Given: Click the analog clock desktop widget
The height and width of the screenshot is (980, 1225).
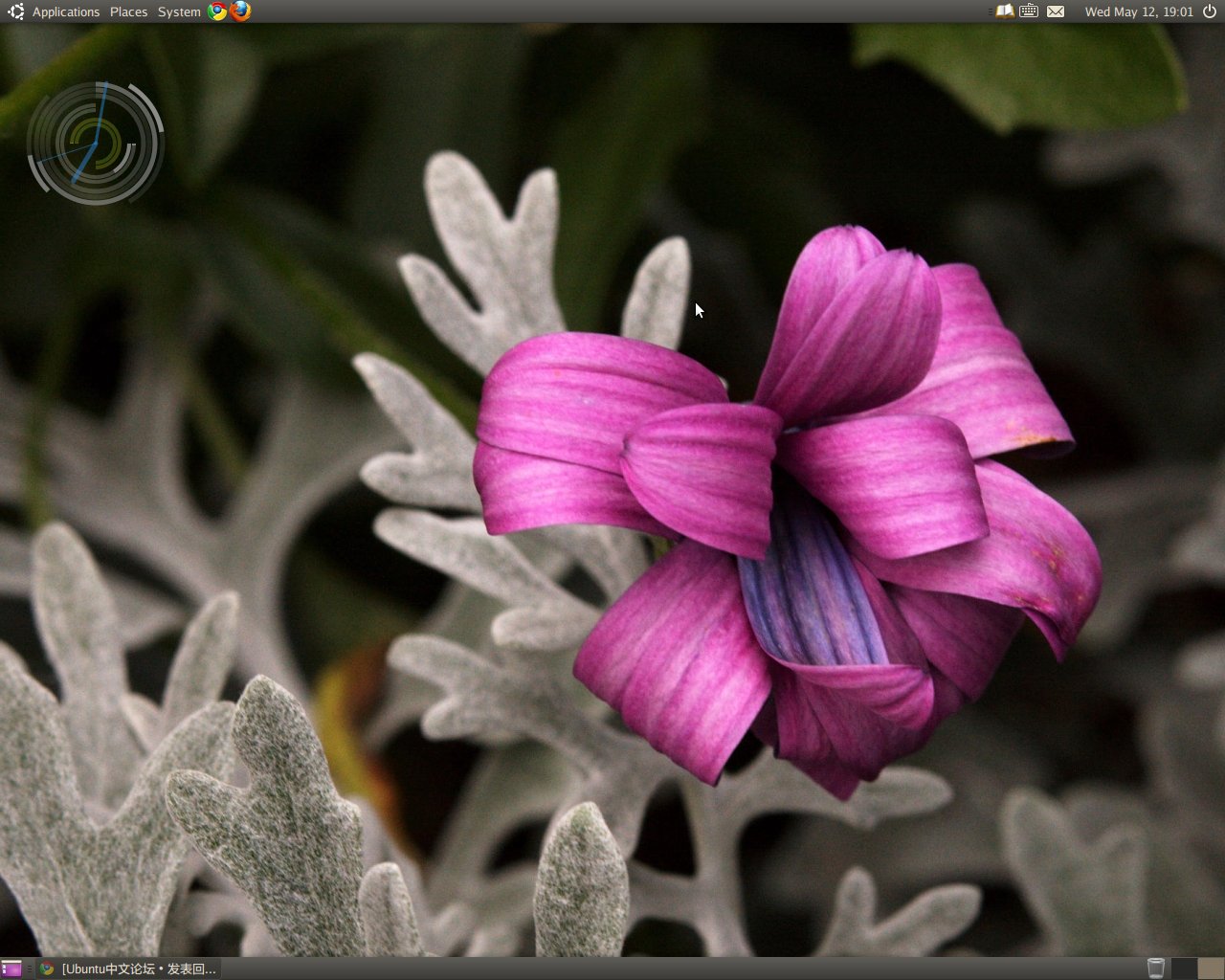Looking at the screenshot, I should [x=96, y=144].
